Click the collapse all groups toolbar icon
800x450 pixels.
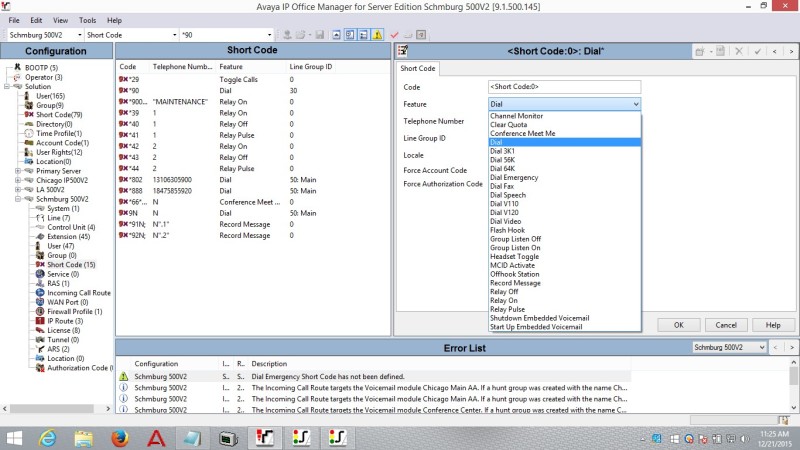(336, 35)
